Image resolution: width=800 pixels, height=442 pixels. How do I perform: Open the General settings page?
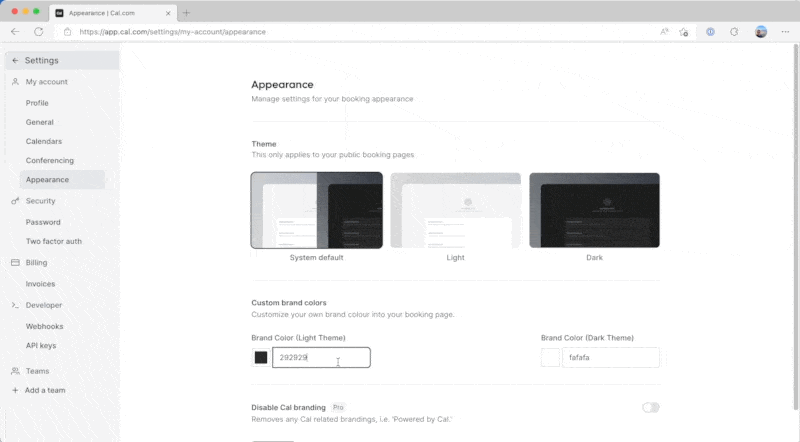point(40,122)
